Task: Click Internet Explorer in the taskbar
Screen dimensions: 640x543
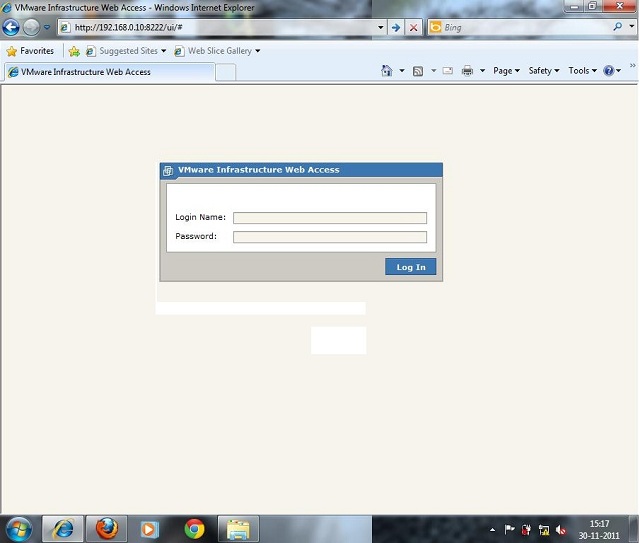Action: pyautogui.click(x=63, y=529)
